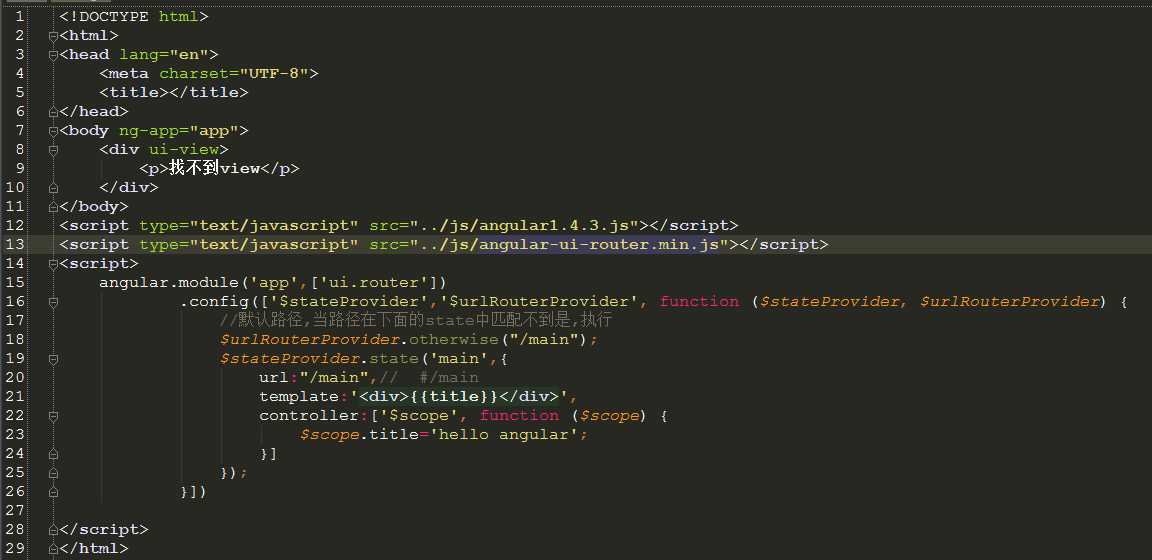1152x560 pixels.
Task: Click the closing </div> tag on line 10
Action: click(129, 187)
